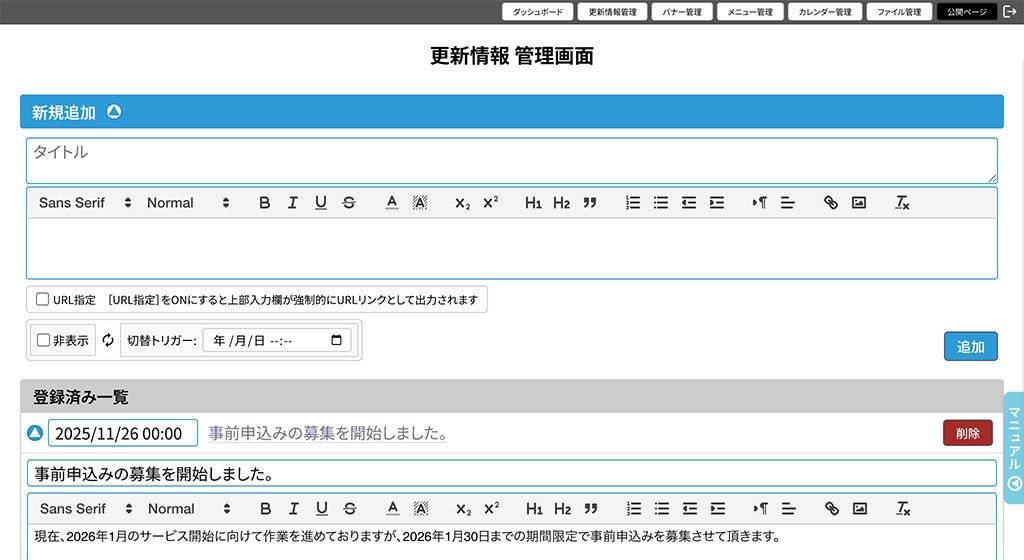Apply Heading 2 in new entry toolbar
This screenshot has height=560, width=1024.
tap(562, 203)
